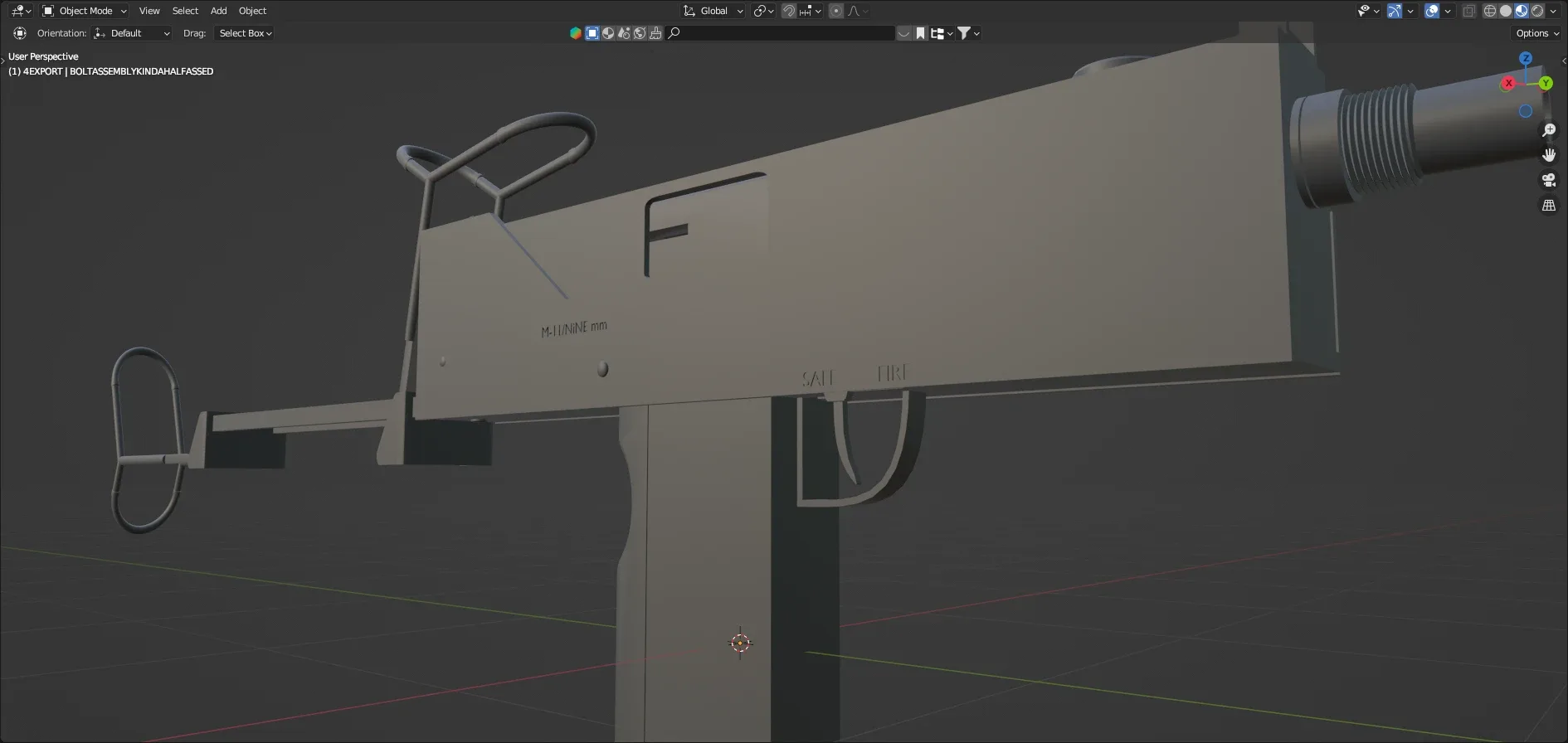
Task: Open the Object Mode dropdown
Action: point(84,11)
